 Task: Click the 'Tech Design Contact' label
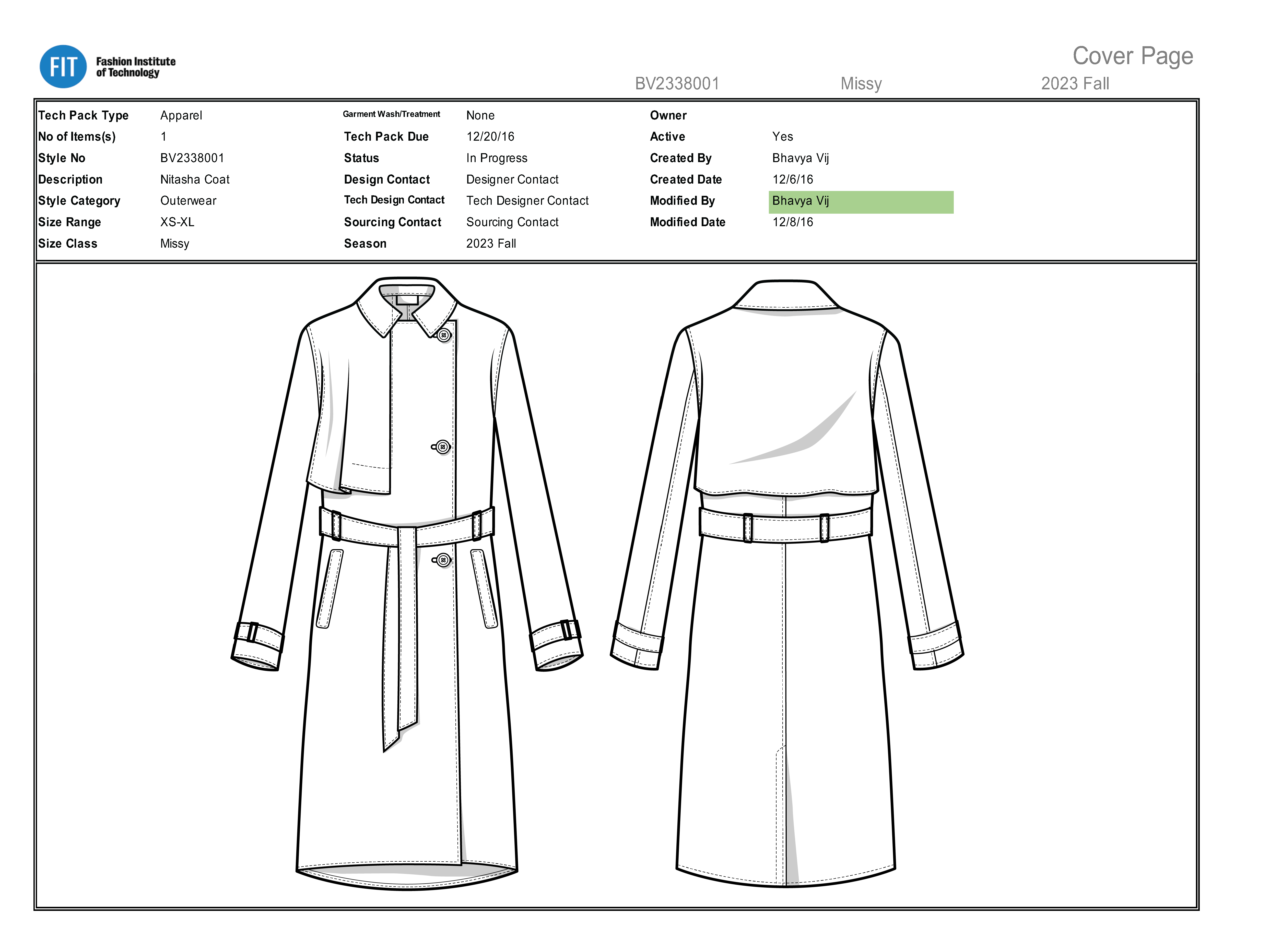(394, 200)
